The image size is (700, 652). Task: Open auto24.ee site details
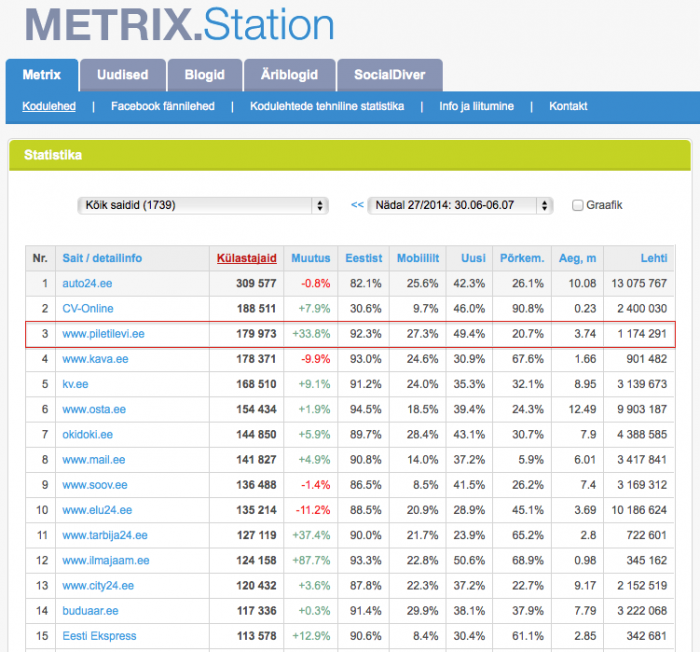(87, 284)
